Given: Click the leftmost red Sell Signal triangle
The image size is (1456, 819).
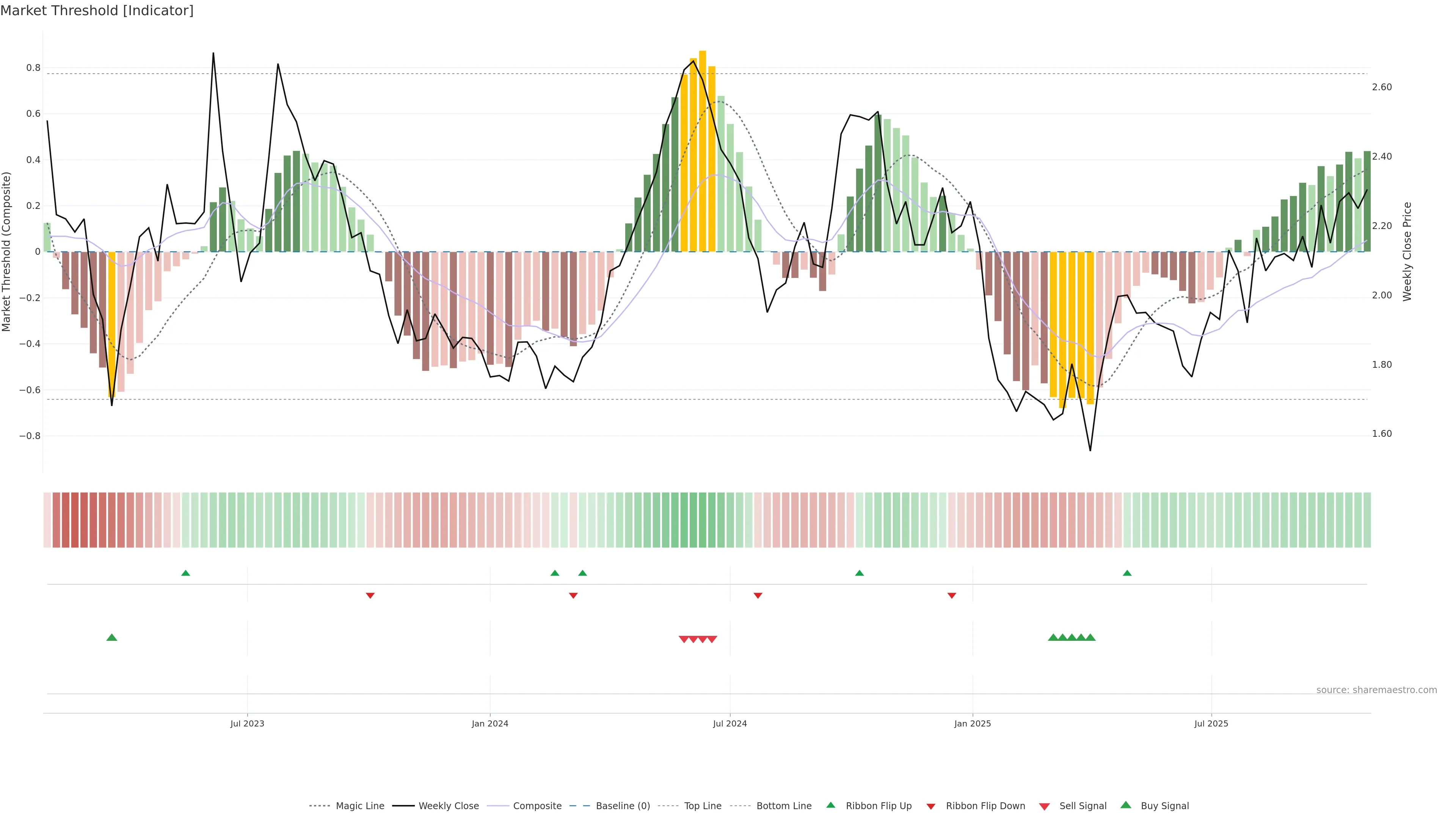Looking at the screenshot, I should [684, 639].
